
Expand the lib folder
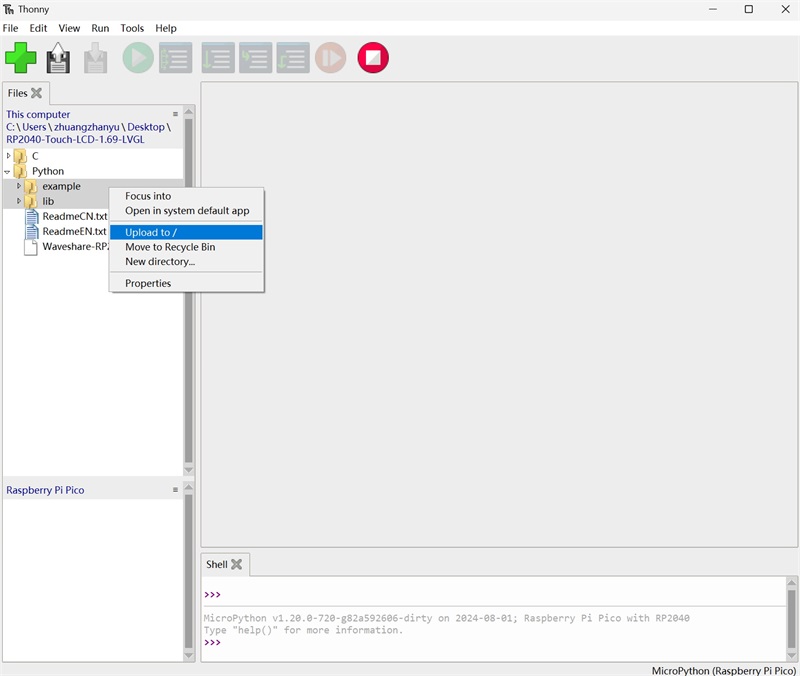point(19,201)
